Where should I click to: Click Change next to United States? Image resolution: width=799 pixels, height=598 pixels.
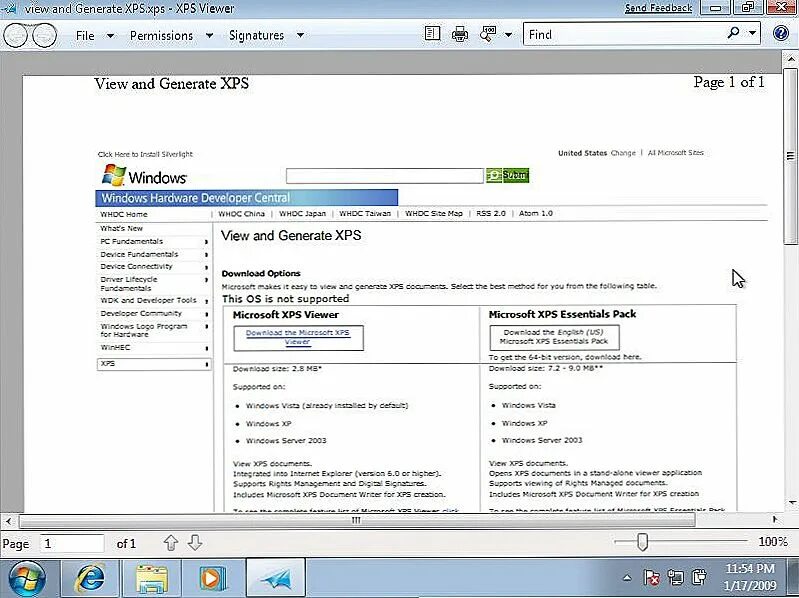pyautogui.click(x=623, y=153)
